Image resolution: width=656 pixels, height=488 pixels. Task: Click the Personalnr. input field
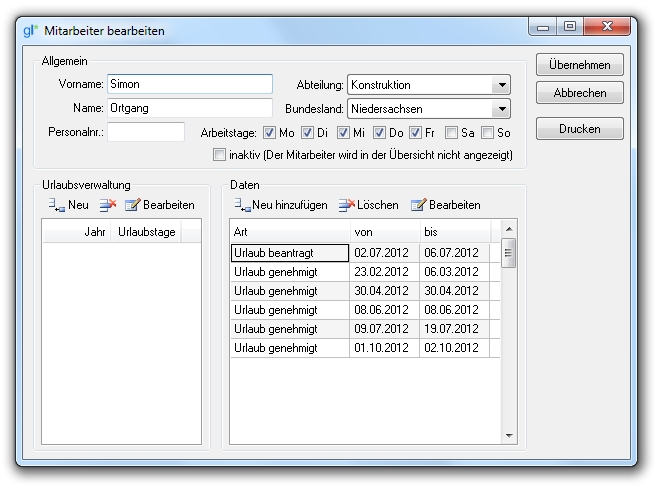point(147,132)
